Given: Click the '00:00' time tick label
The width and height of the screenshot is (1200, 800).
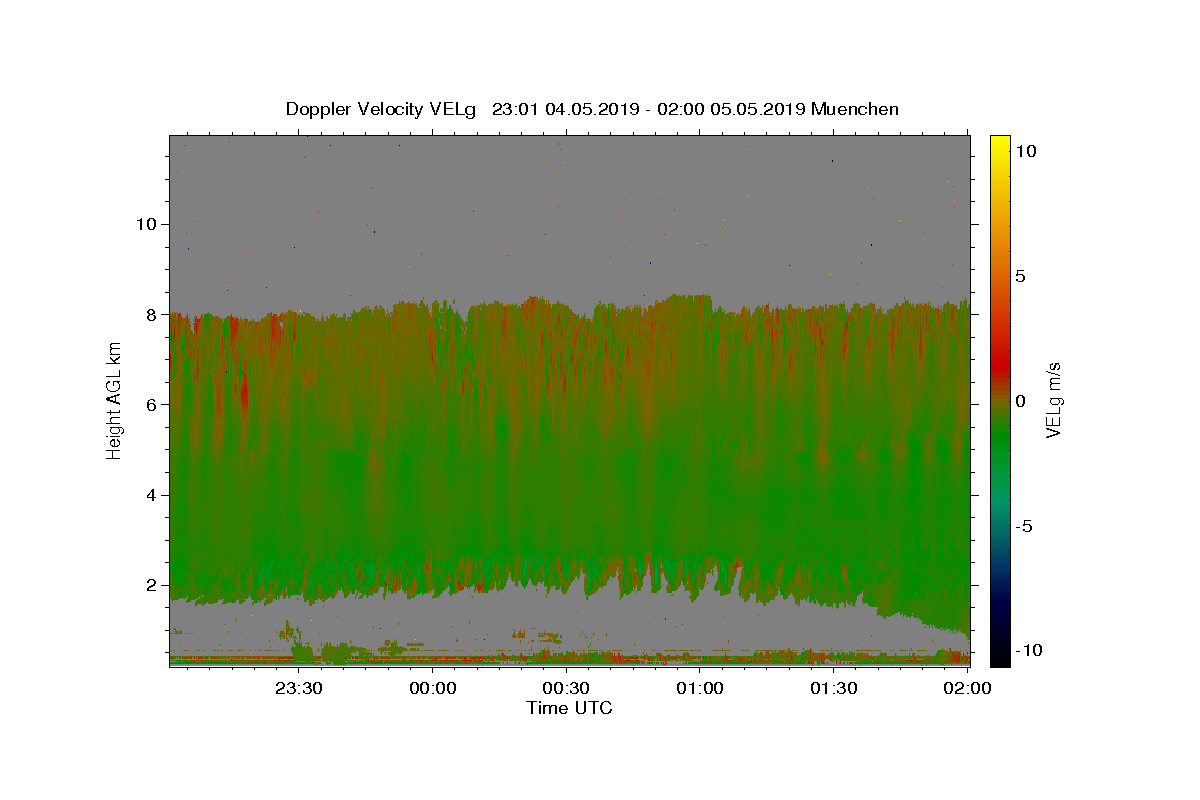Looking at the screenshot, I should click(432, 688).
